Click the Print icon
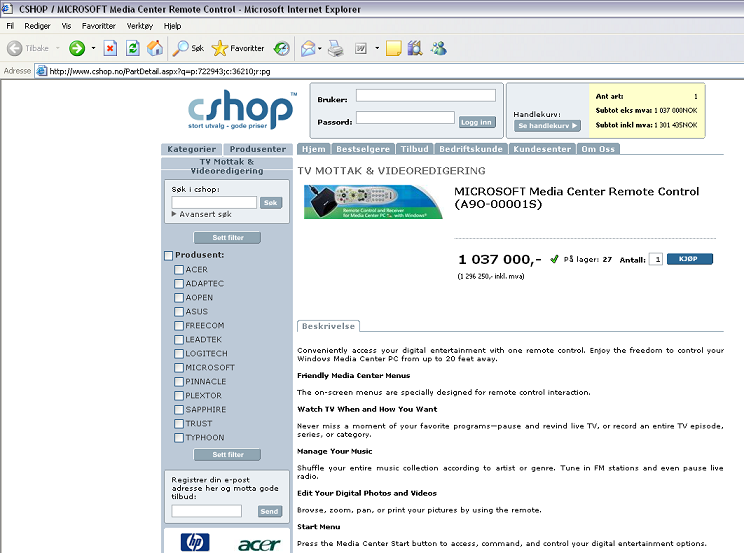 [336, 48]
